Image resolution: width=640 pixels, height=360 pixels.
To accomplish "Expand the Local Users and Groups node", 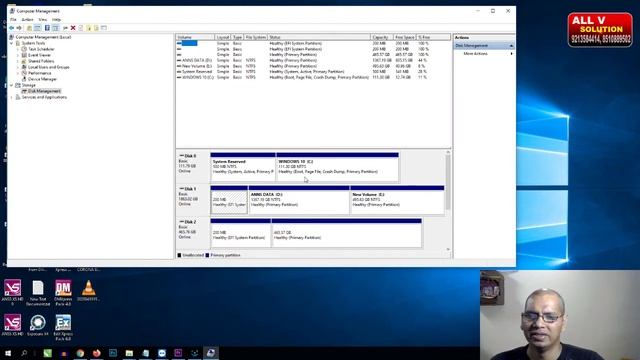I will 18,67.
